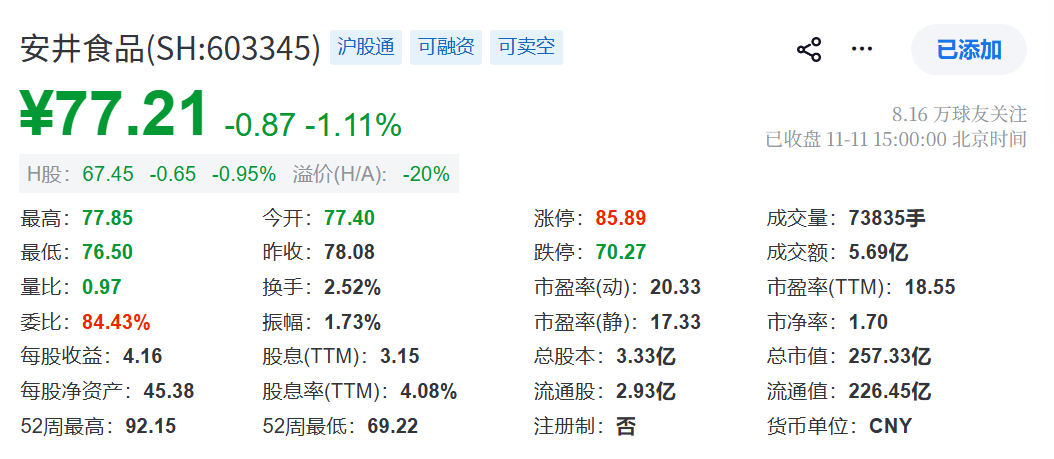Screen dimensions: 1054x459
Task: Select the 可融资 tag
Action: 446,48
